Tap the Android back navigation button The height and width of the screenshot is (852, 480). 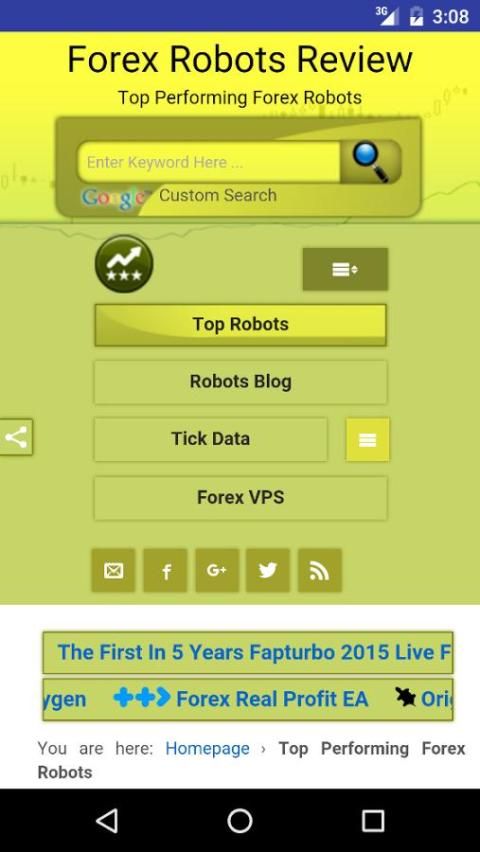[107, 820]
